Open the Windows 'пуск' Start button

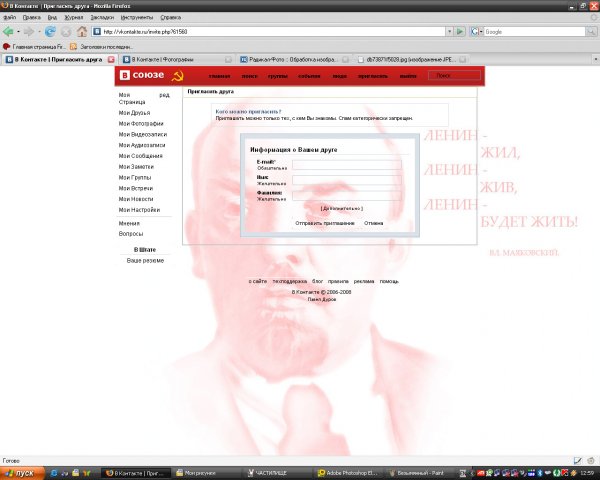coord(22,473)
